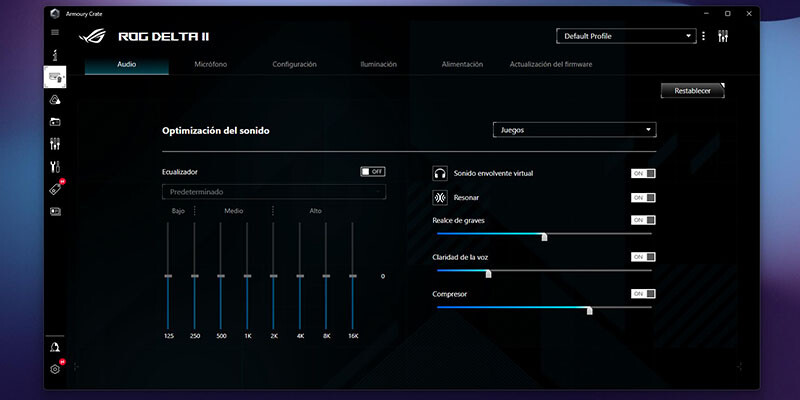
Task: Go to the Configuración tab
Action: click(x=294, y=64)
